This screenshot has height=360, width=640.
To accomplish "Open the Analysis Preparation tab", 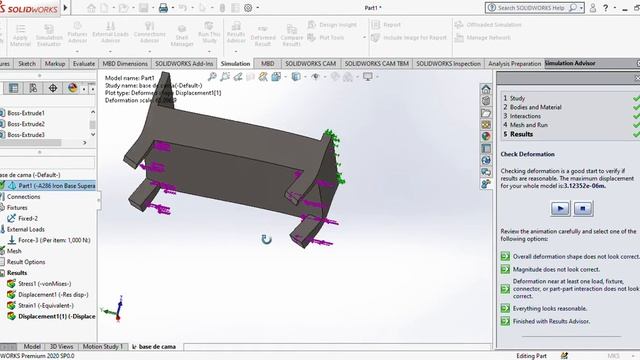I will [x=514, y=64].
